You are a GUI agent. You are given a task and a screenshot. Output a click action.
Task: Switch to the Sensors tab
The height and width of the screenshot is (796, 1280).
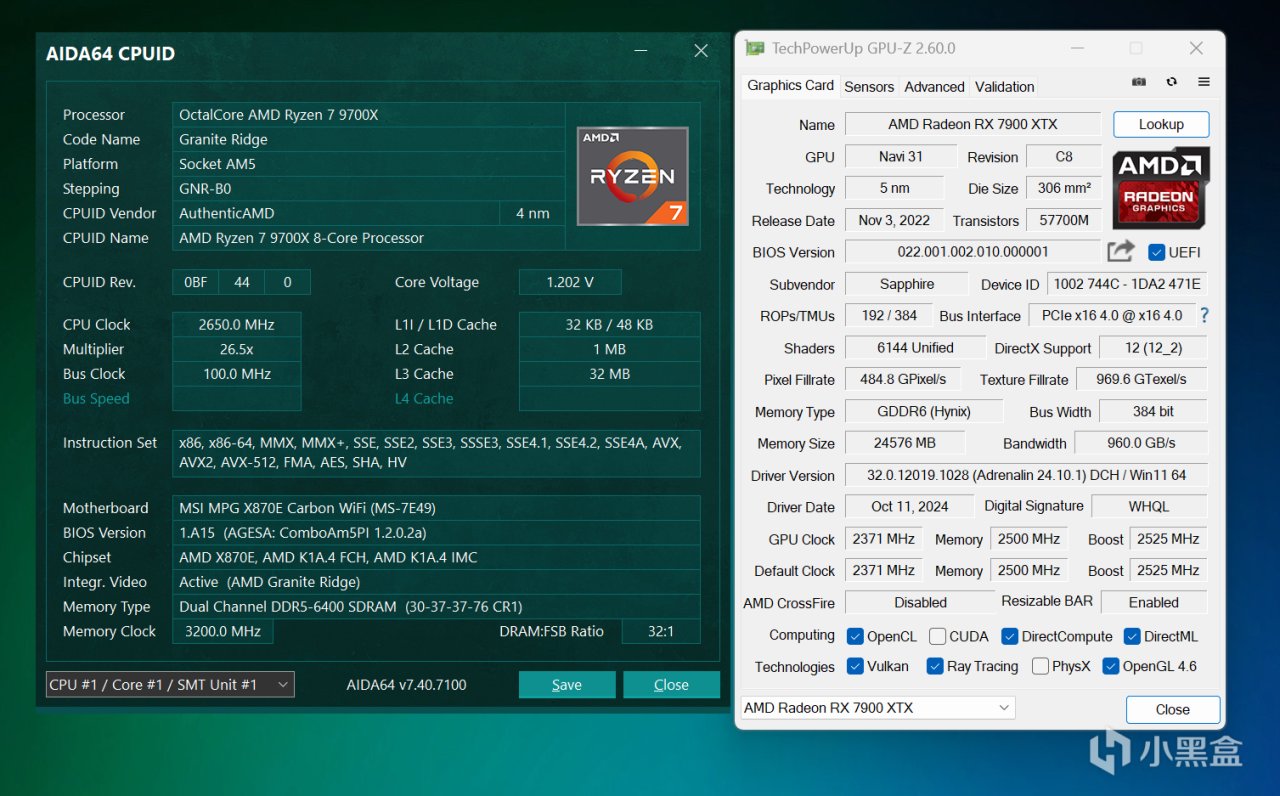pos(869,87)
